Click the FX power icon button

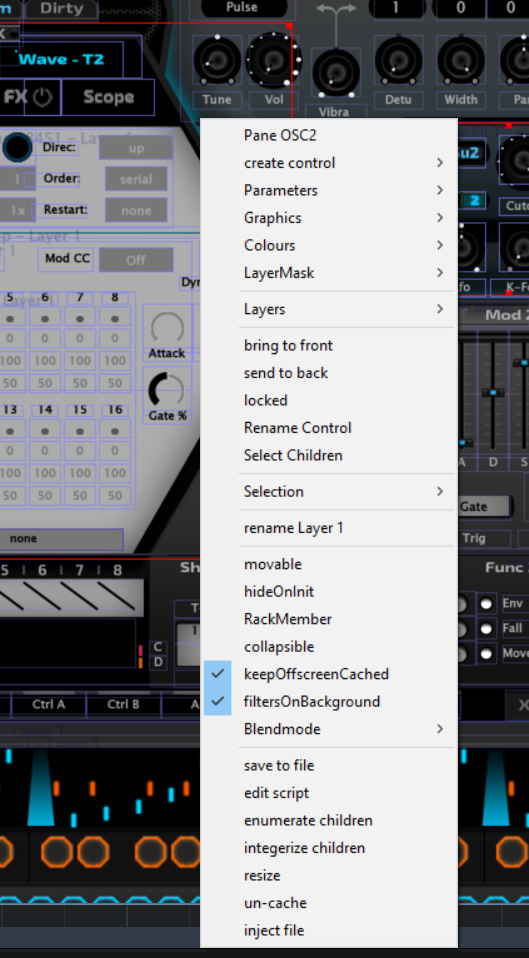coord(42,97)
